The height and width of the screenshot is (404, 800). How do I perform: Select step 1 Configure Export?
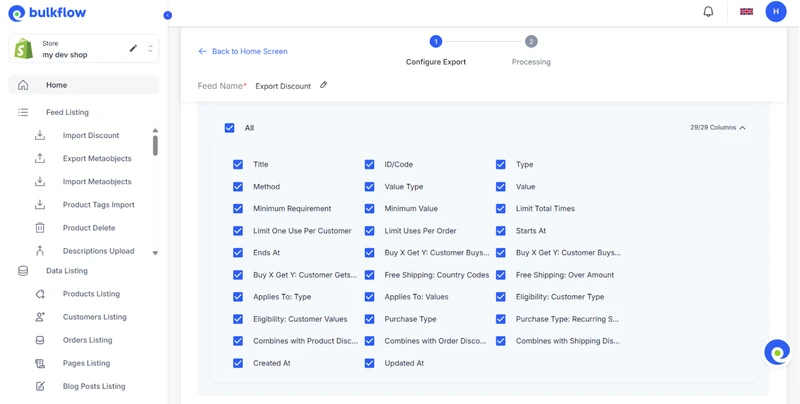click(x=436, y=41)
